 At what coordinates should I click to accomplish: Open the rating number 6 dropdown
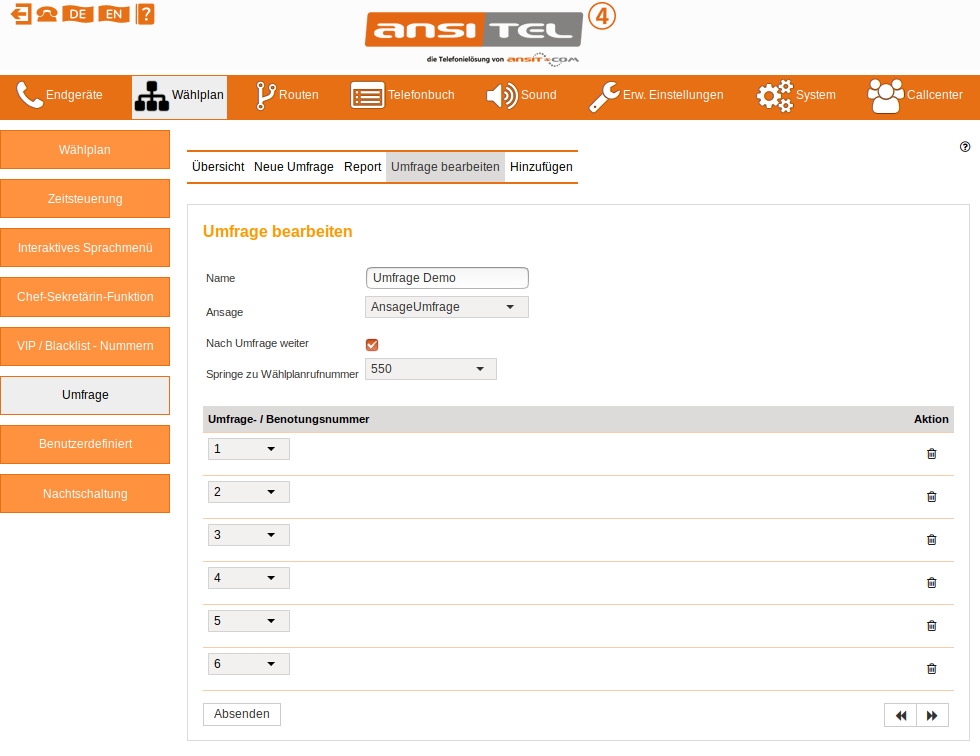tap(248, 664)
